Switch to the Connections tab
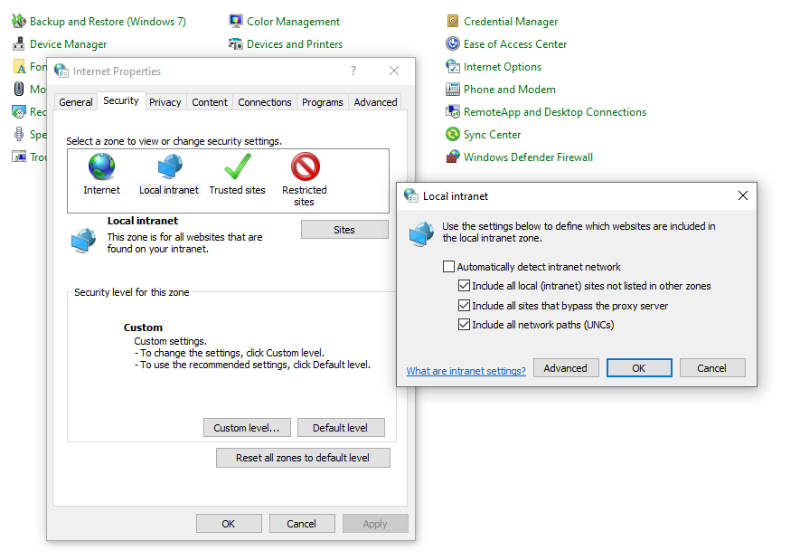Viewport: 800px width, 560px height. (x=264, y=102)
